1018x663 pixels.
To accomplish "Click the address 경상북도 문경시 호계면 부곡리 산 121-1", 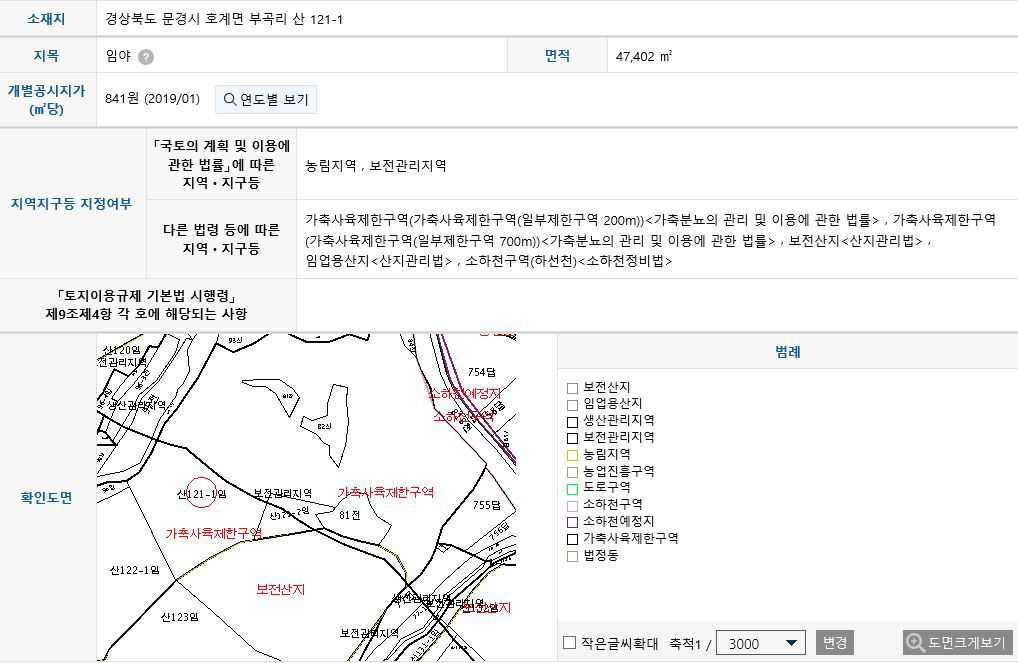I will pyautogui.click(x=224, y=19).
